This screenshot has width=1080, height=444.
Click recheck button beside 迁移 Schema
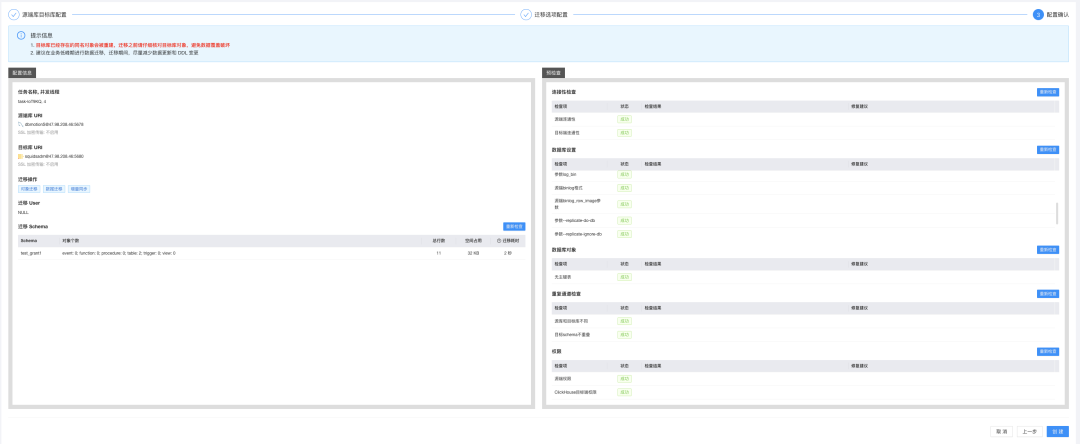tap(514, 226)
